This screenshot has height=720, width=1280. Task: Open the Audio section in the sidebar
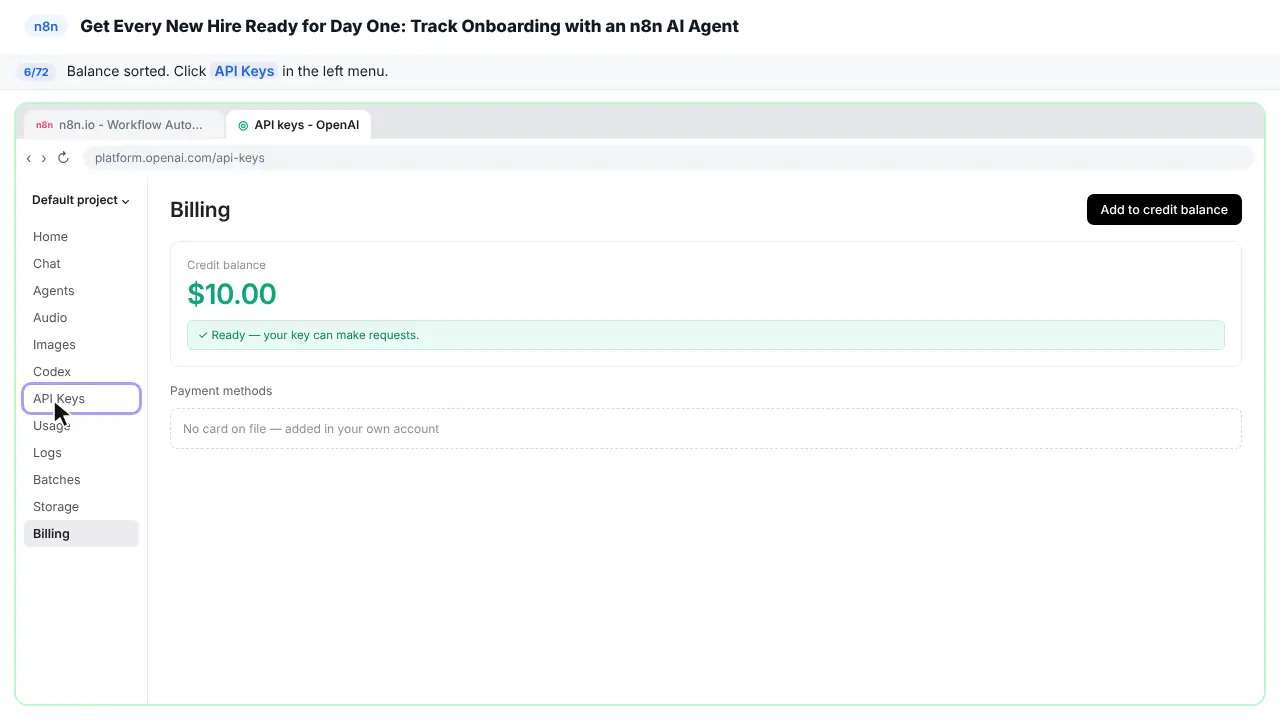click(x=81, y=318)
